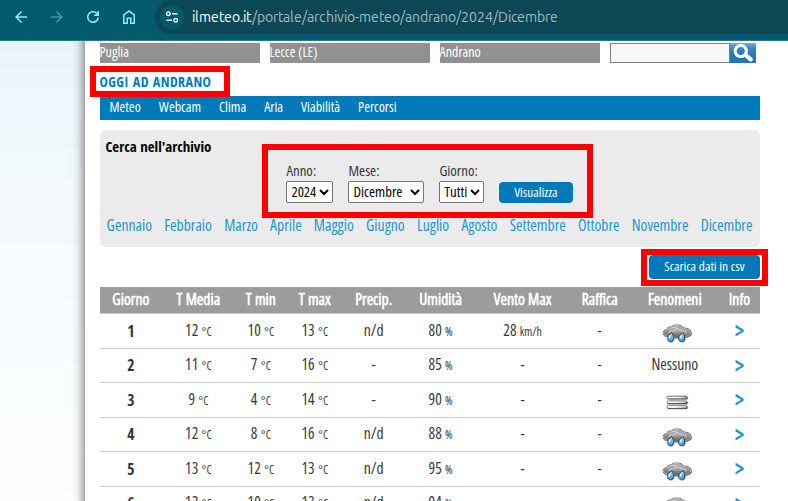The image size is (788, 501).
Task: Click the Umidità column header
Action: pos(440,300)
